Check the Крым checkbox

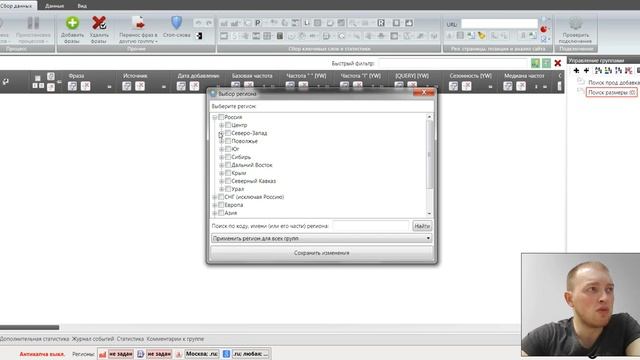[228, 173]
